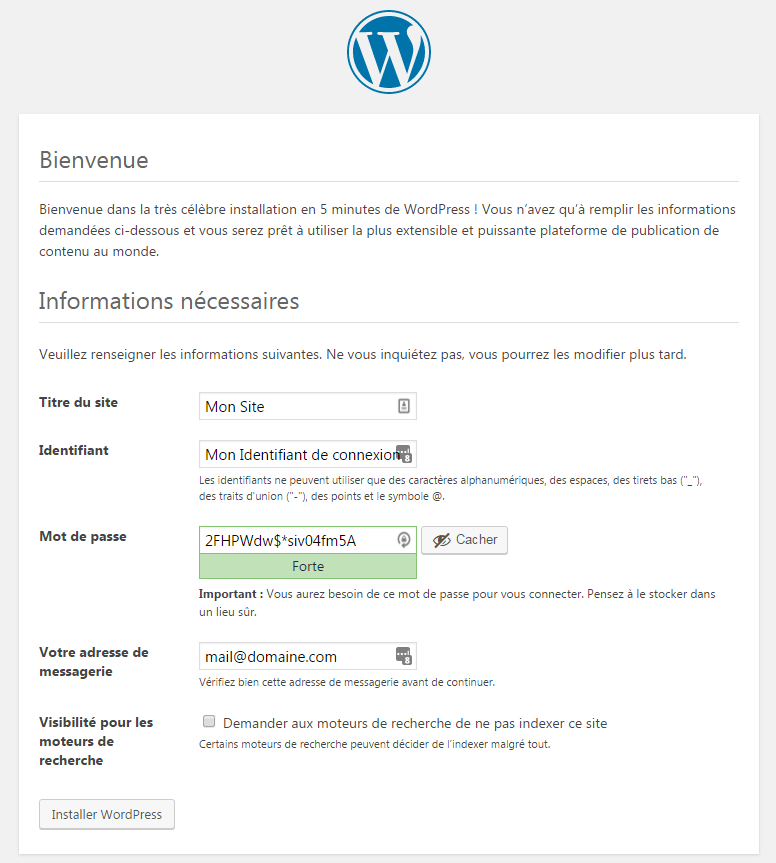Click Installer WordPress button

[x=107, y=814]
